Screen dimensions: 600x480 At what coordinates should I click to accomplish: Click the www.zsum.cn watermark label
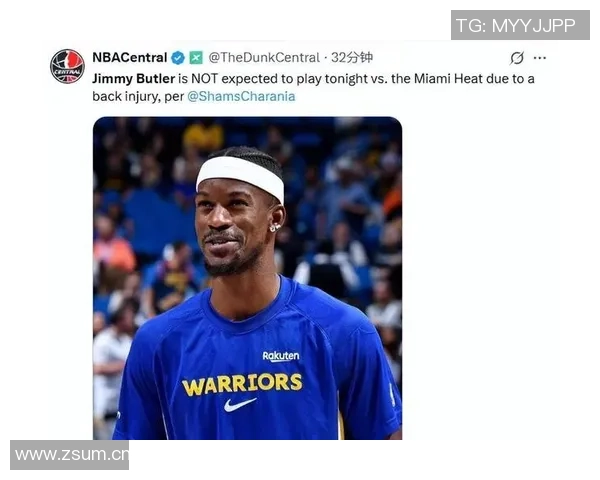coord(70,455)
